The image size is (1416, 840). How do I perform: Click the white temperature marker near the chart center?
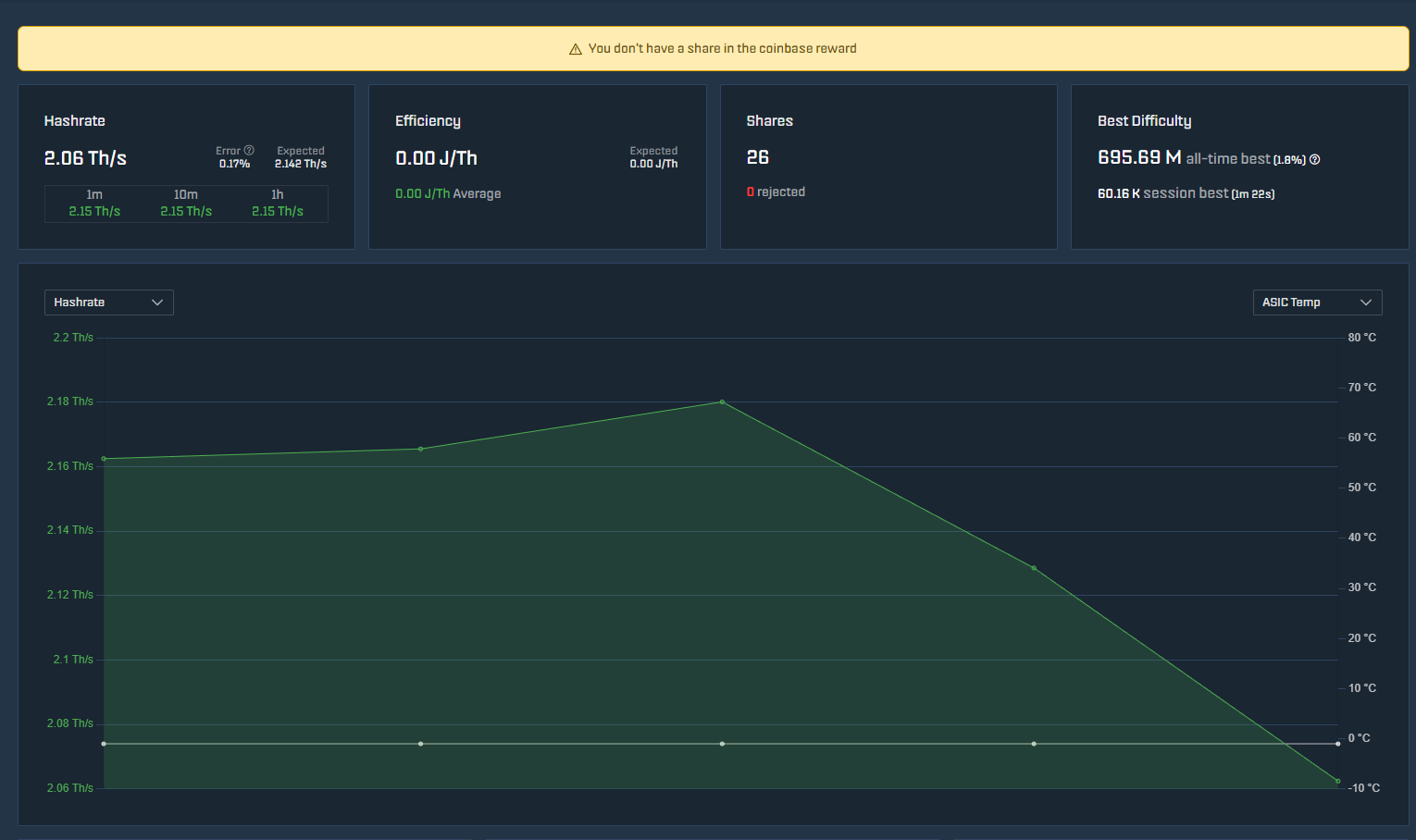(x=722, y=743)
